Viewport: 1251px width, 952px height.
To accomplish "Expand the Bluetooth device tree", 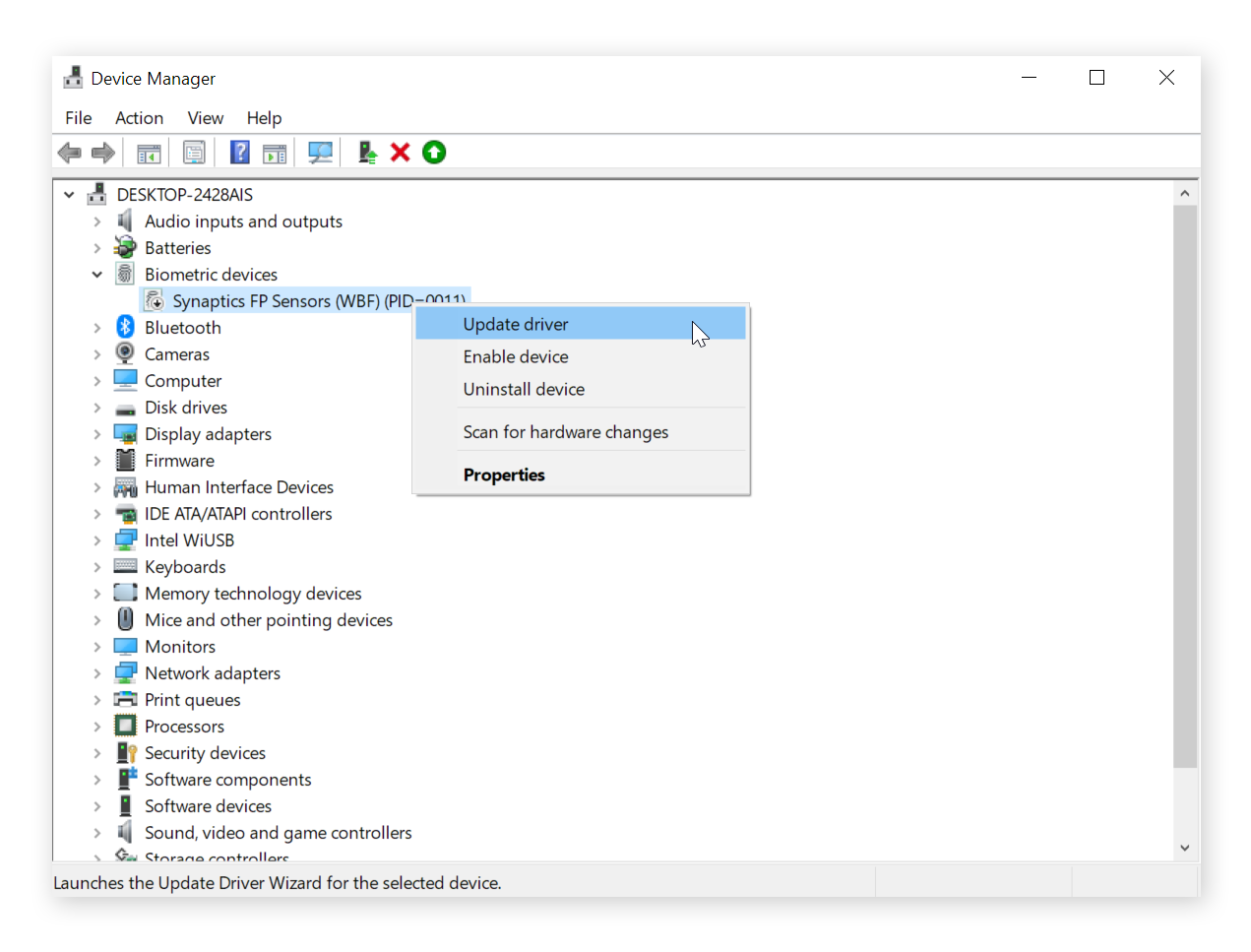I will click(96, 327).
